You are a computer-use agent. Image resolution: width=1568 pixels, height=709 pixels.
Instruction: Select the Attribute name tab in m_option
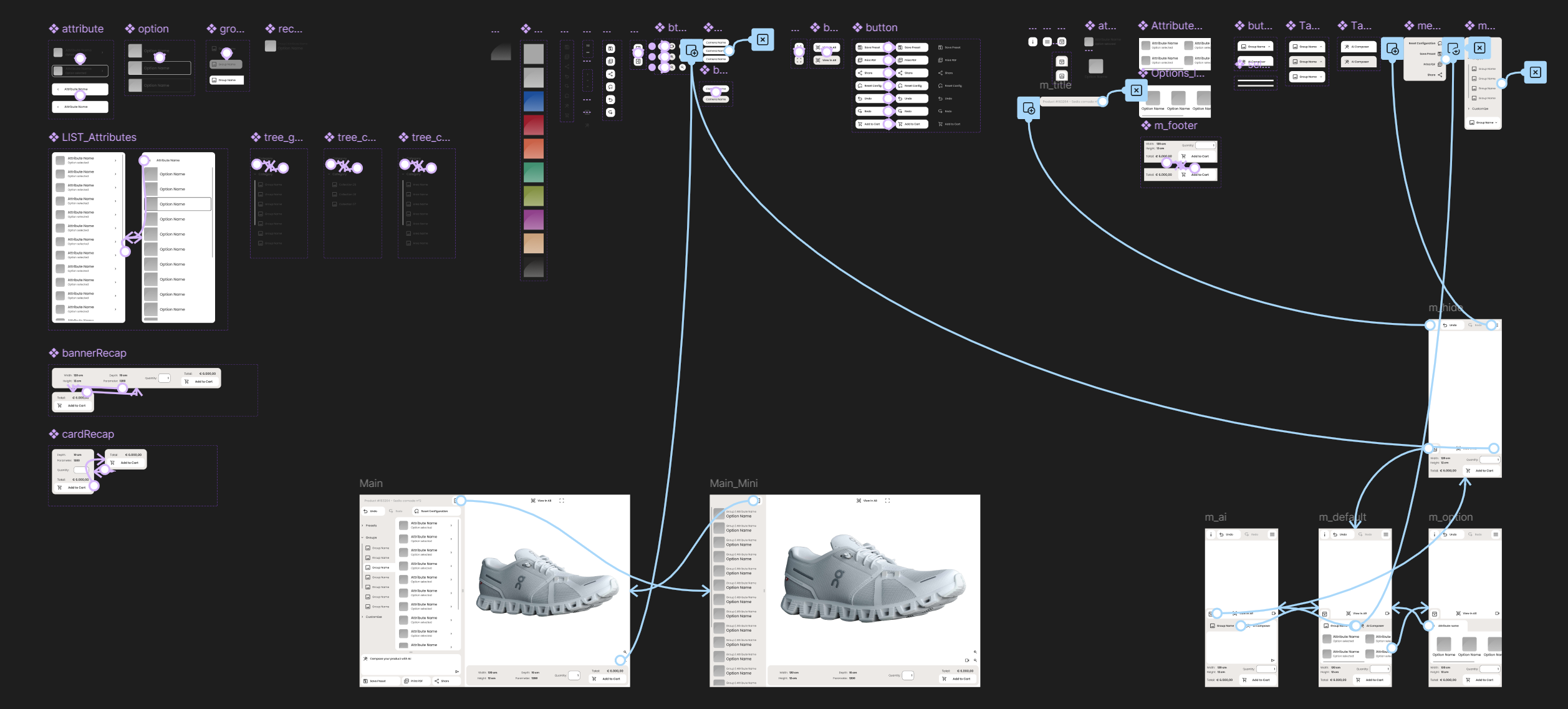[1448, 625]
